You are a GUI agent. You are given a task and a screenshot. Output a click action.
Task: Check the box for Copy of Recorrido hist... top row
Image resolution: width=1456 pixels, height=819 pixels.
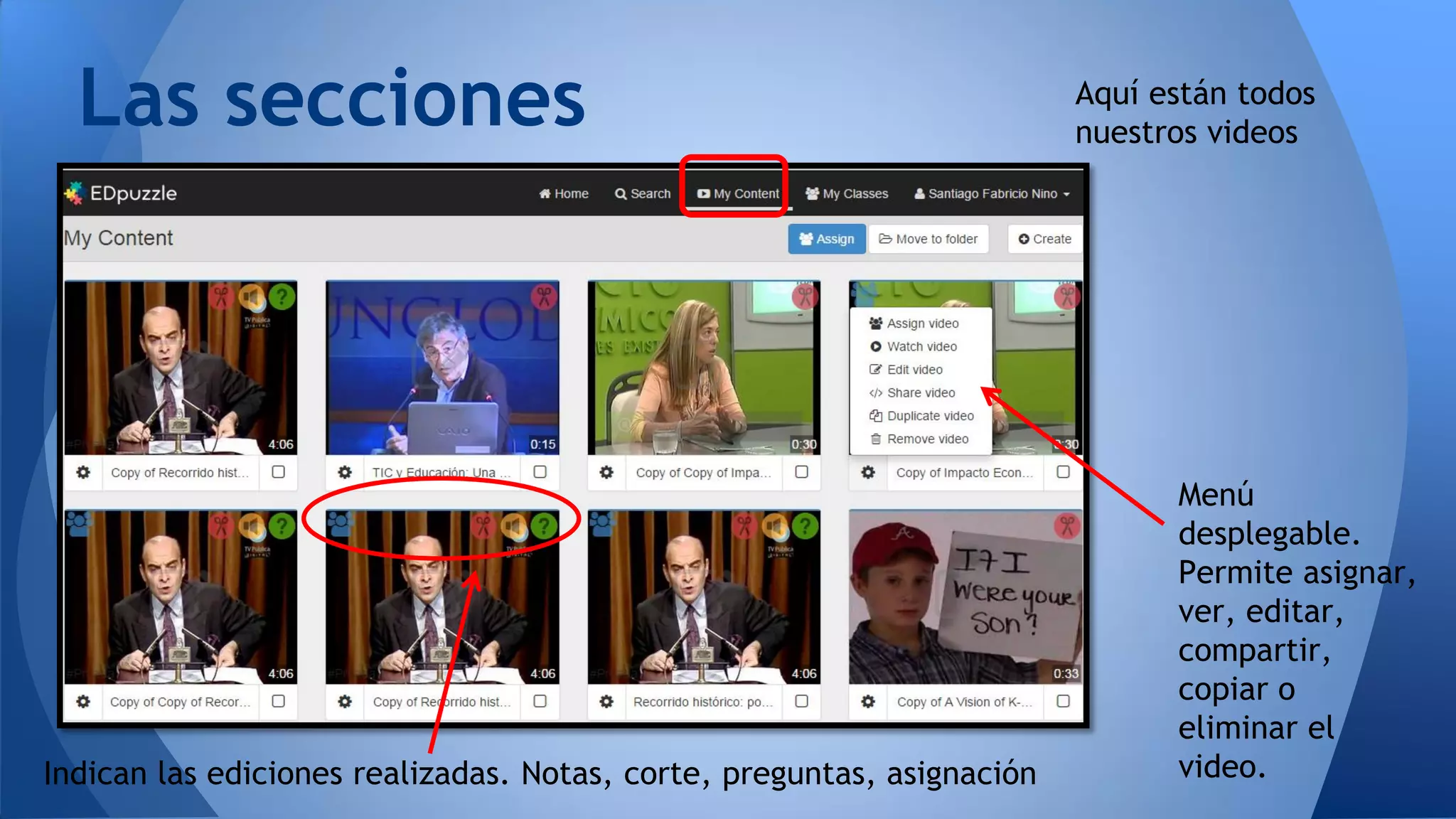click(279, 471)
